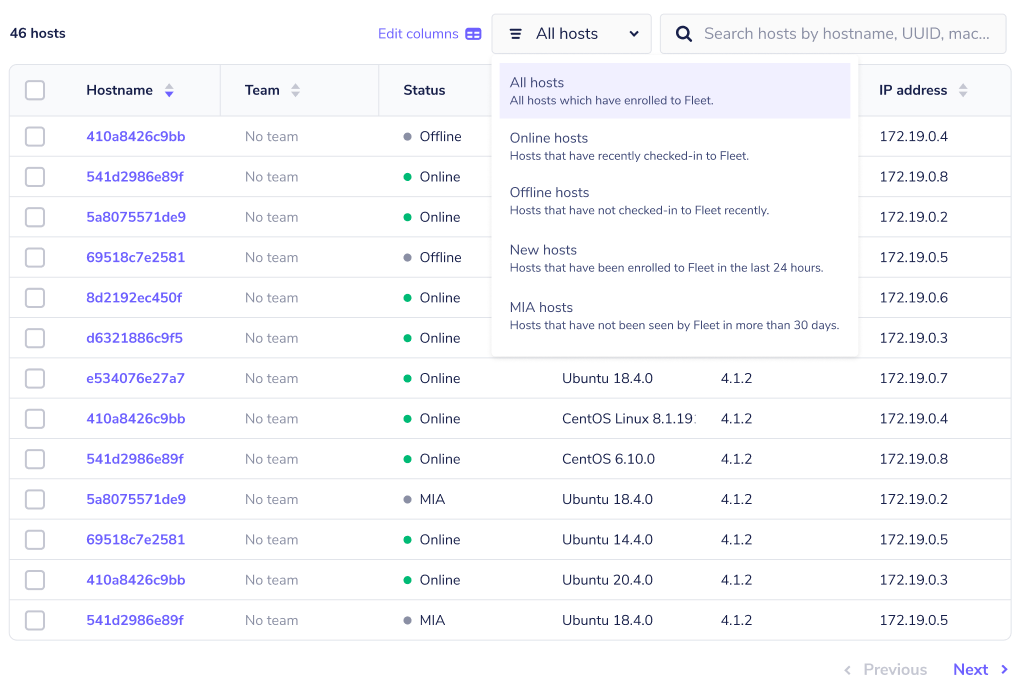Choose the Offline hosts filter option
The image size is (1035, 691).
[675, 201]
